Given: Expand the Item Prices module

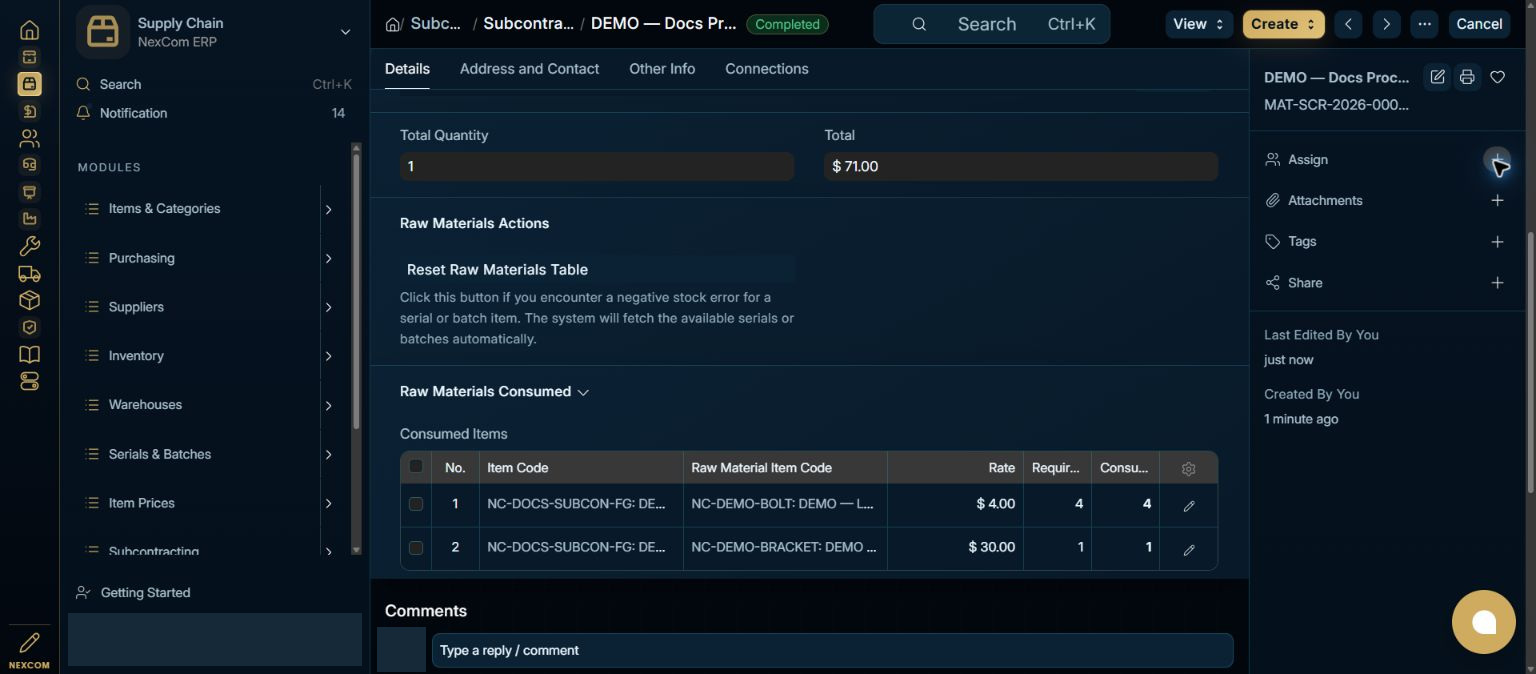Looking at the screenshot, I should tap(328, 503).
